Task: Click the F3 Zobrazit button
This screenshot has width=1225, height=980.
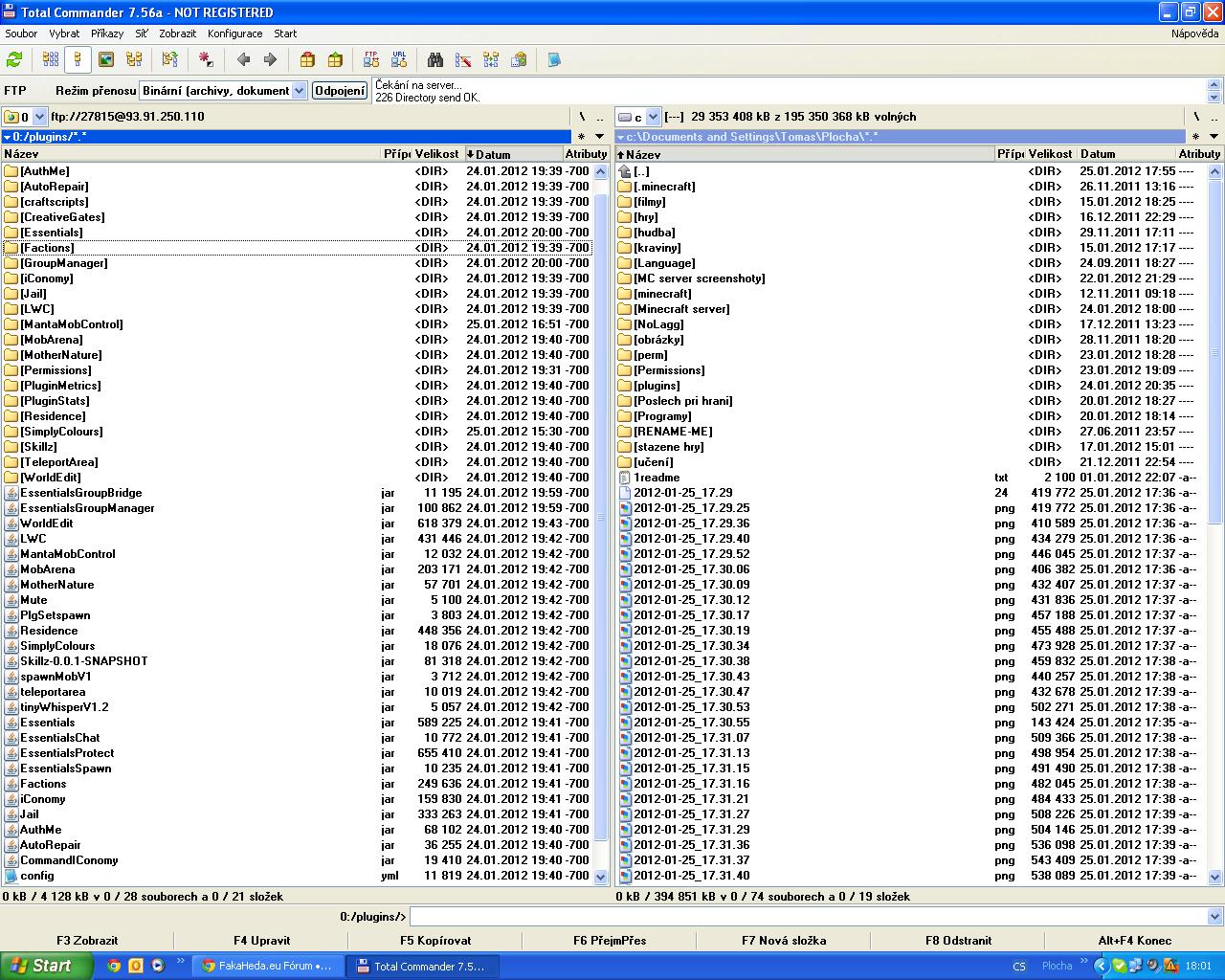Action: [87, 941]
